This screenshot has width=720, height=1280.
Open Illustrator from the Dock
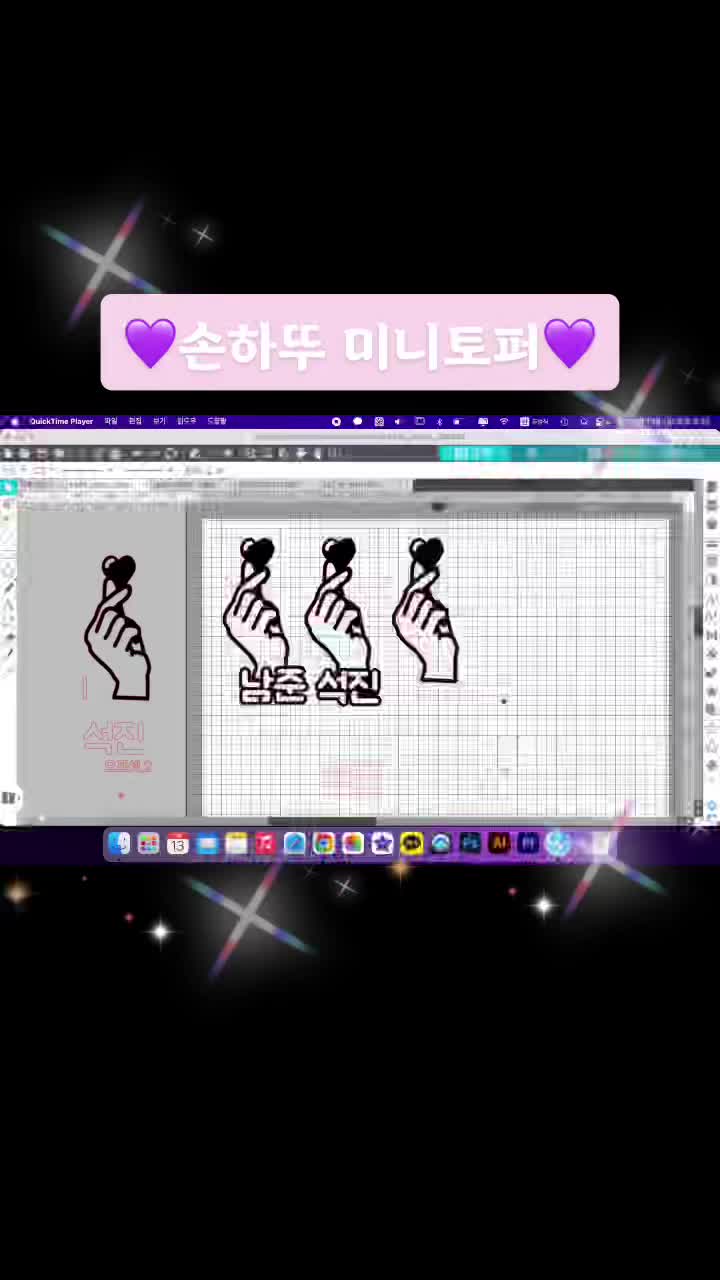tap(499, 844)
